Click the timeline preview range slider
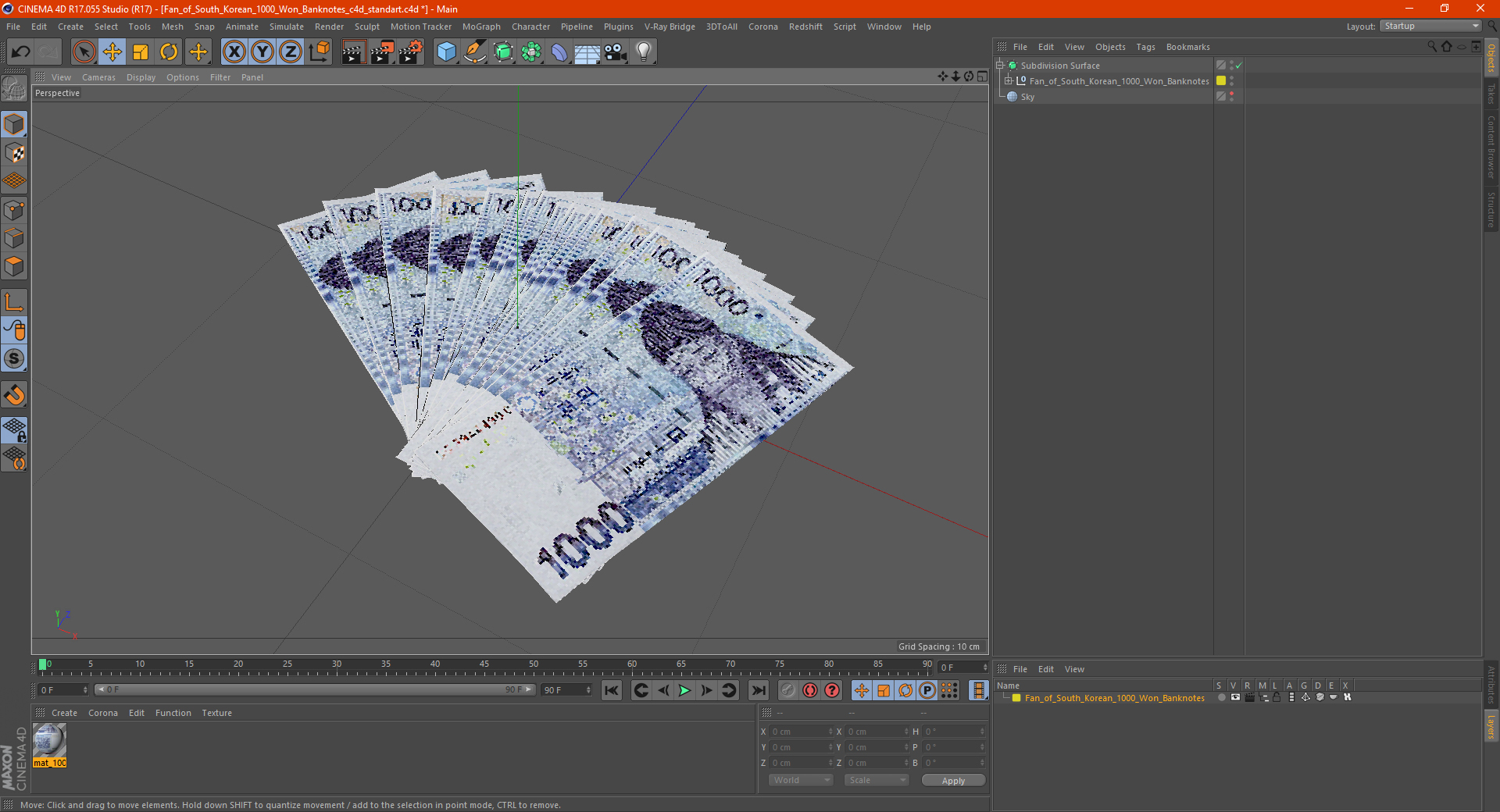 click(314, 689)
